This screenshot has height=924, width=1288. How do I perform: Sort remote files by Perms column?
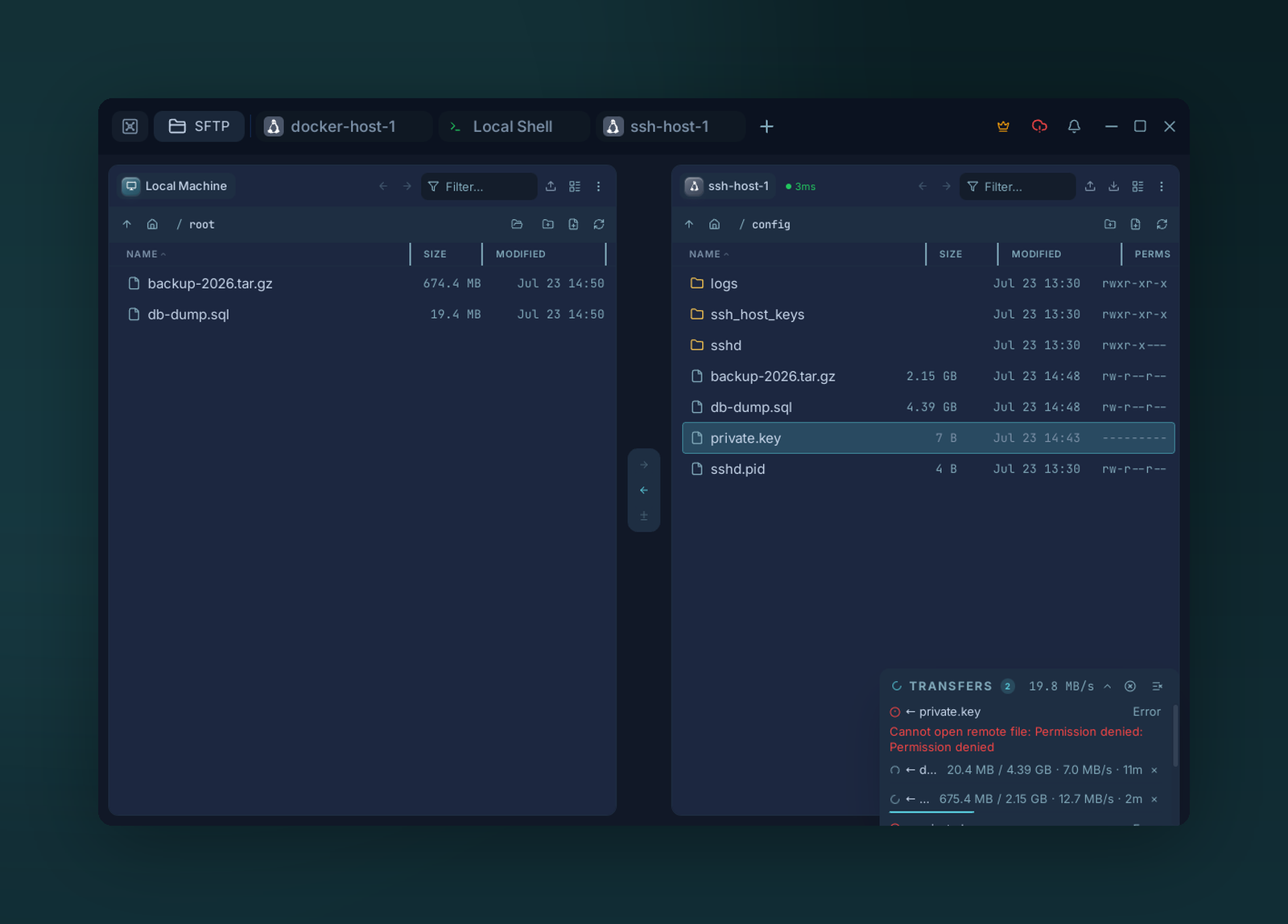[1152, 254]
